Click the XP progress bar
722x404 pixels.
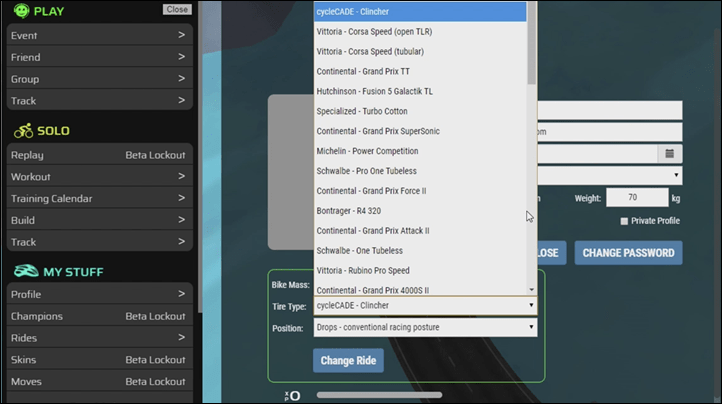(x=379, y=395)
